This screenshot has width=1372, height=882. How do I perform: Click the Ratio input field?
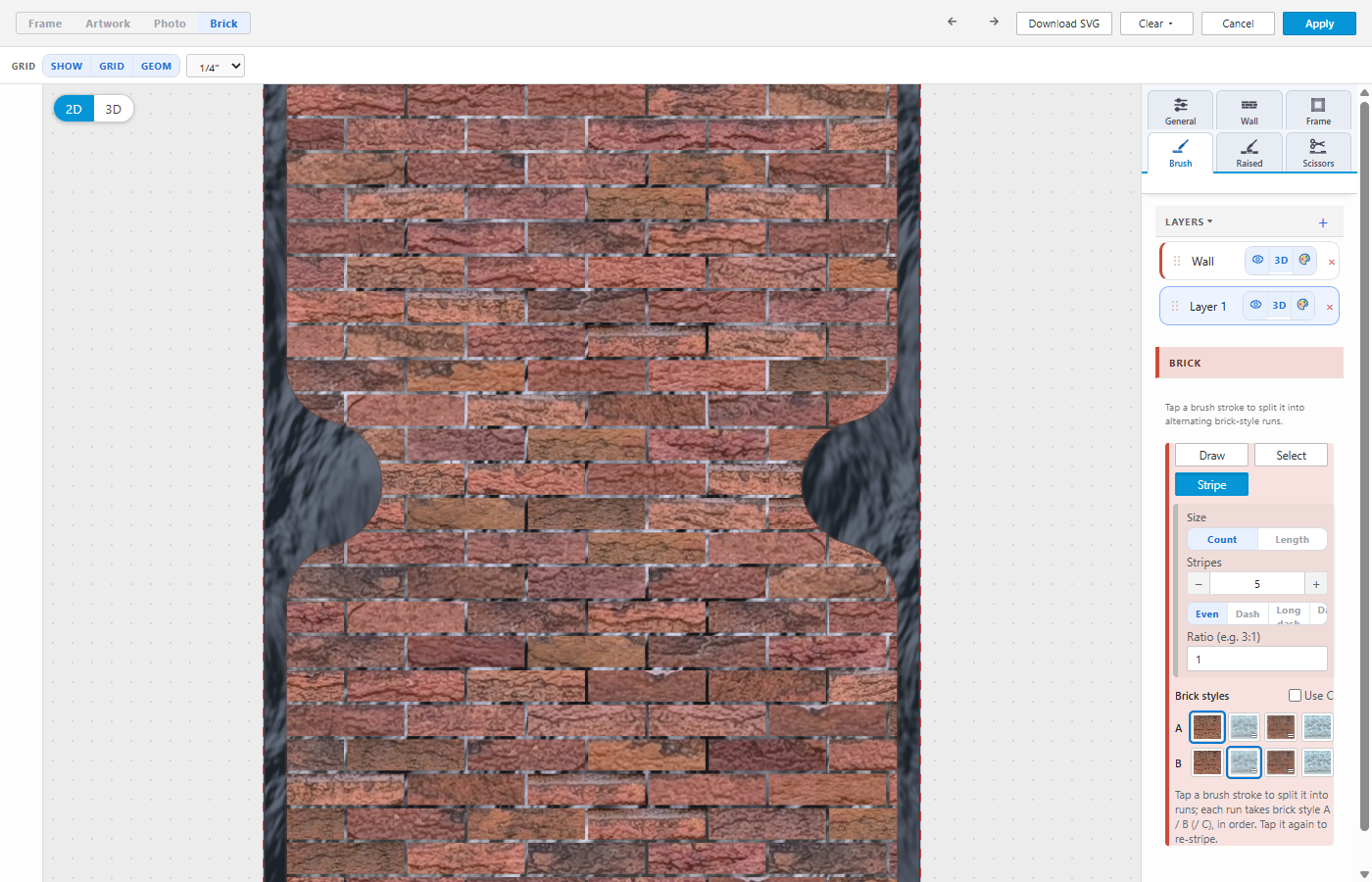pos(1257,660)
